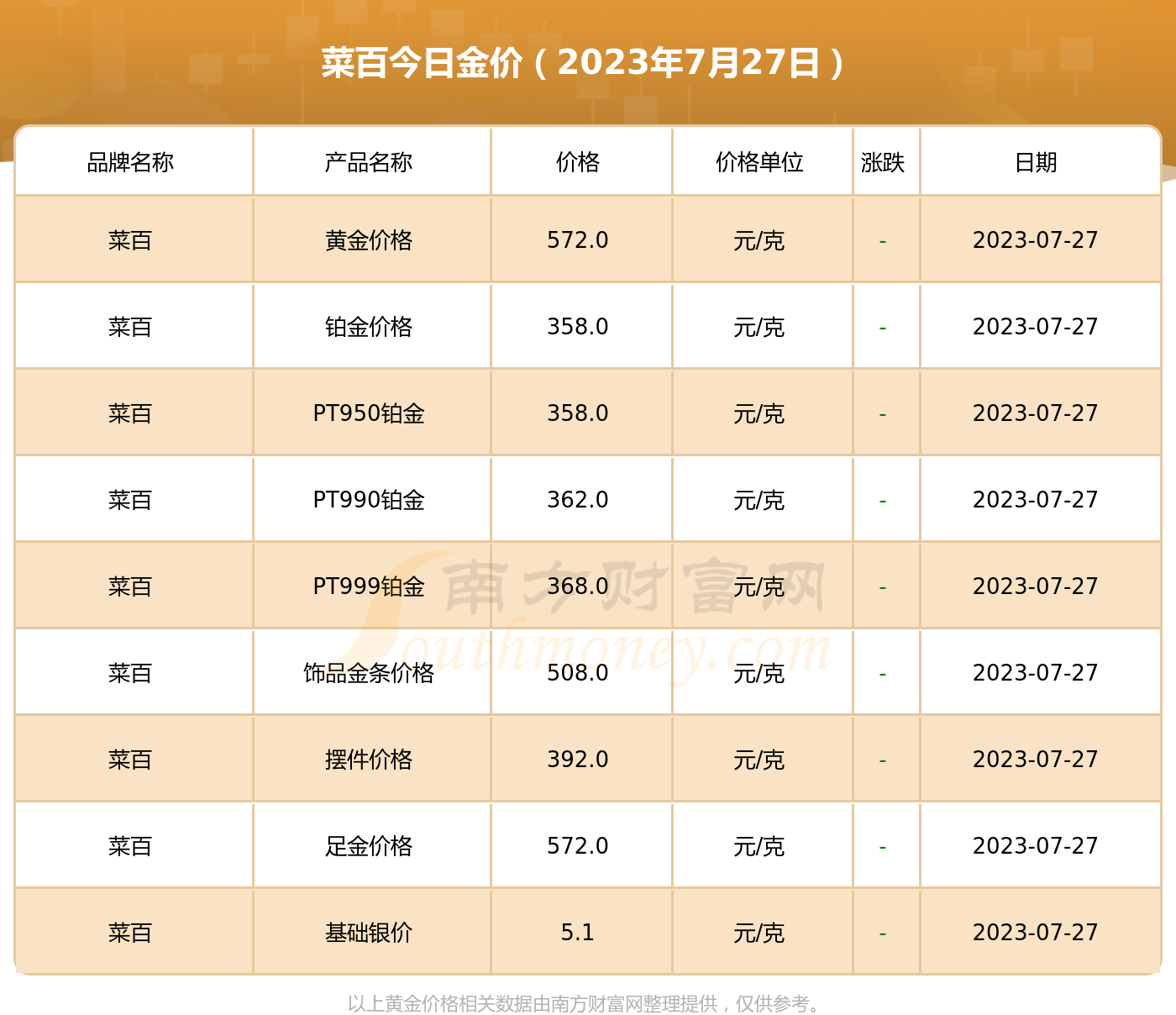1176x1015 pixels.
Task: Click 元/克 unit in 饰品金条价格 row
Action: (759, 674)
